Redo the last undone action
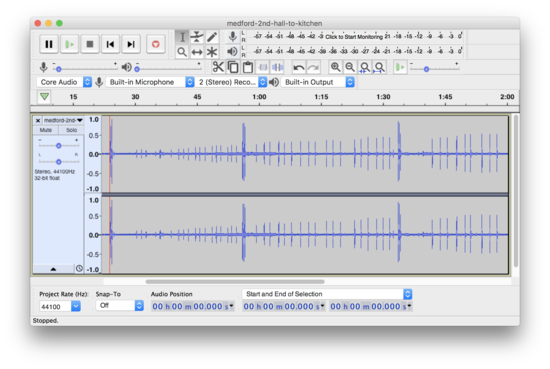This screenshot has width=550, height=369. click(x=313, y=67)
